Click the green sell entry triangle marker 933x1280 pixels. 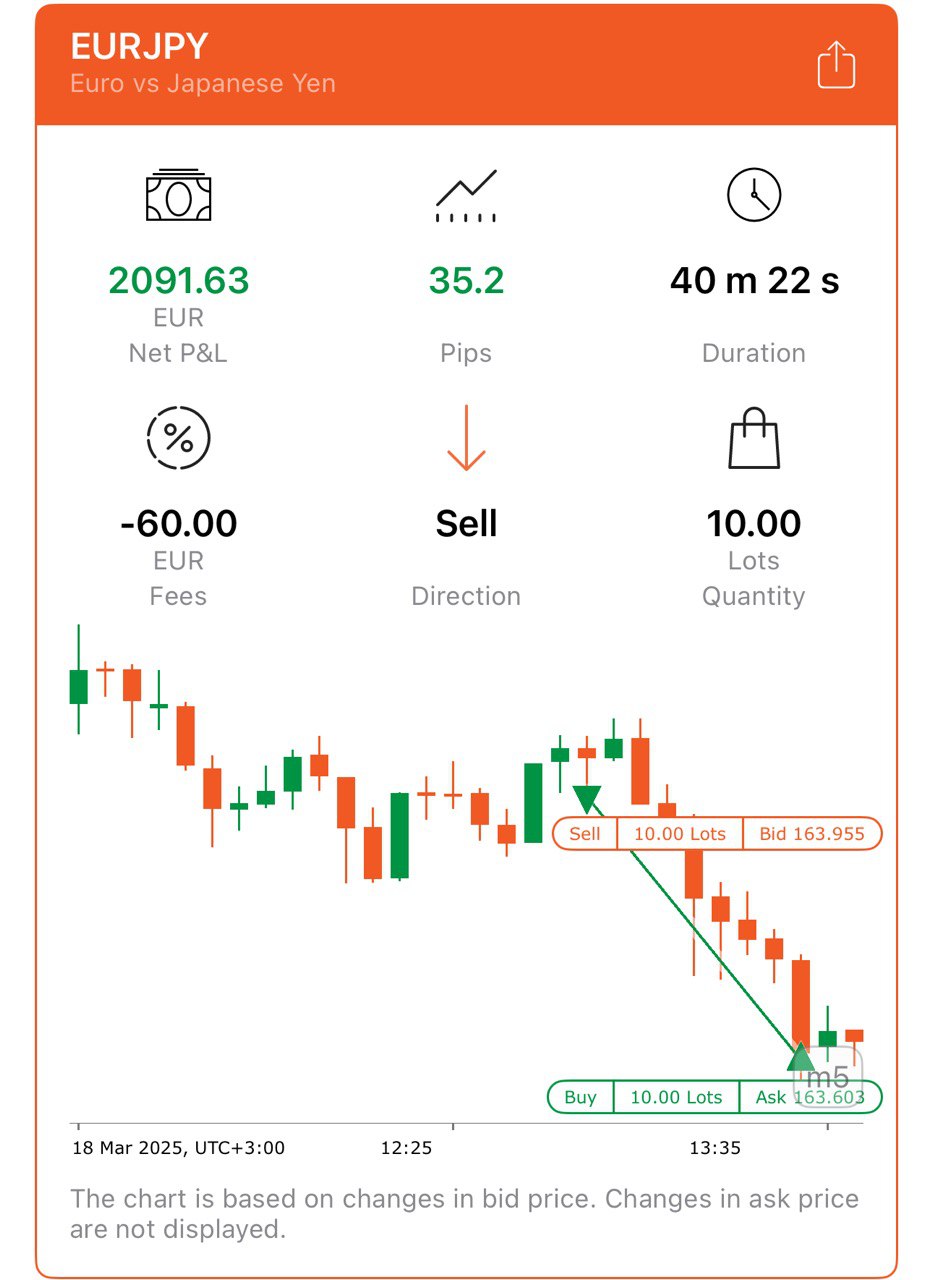click(586, 799)
